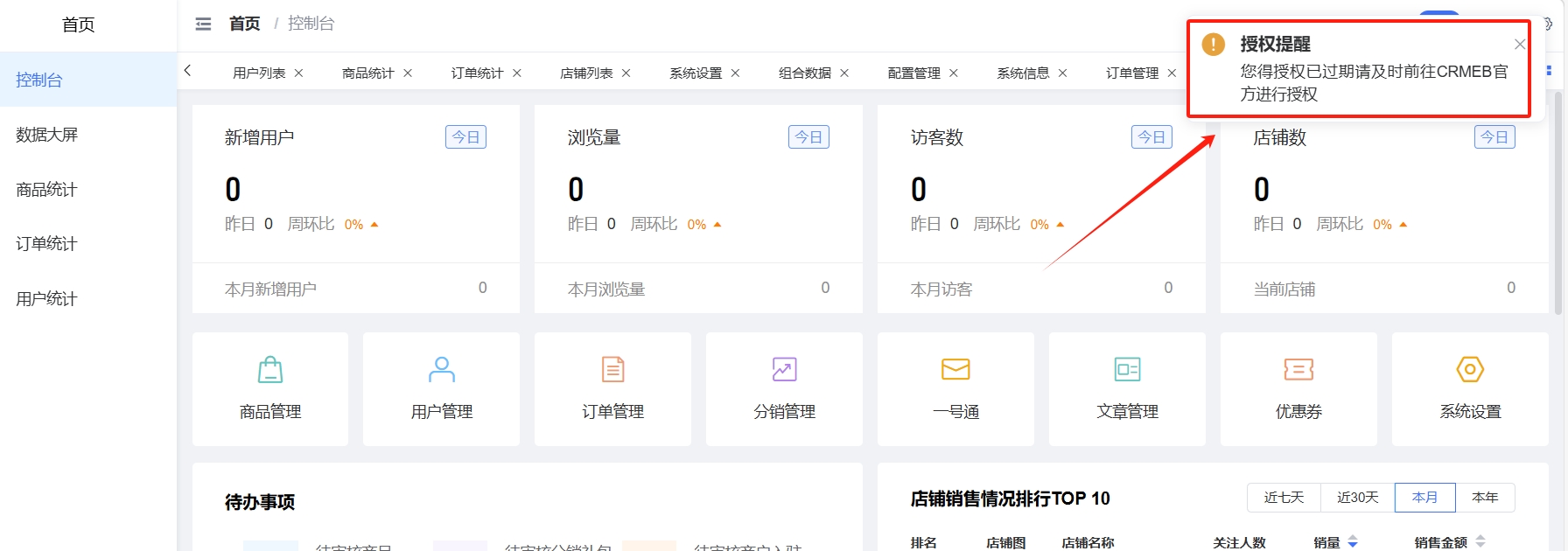Viewport: 1568px width, 551px height.
Task: Sort ranking by 销量 column arrows
Action: (x=1353, y=542)
